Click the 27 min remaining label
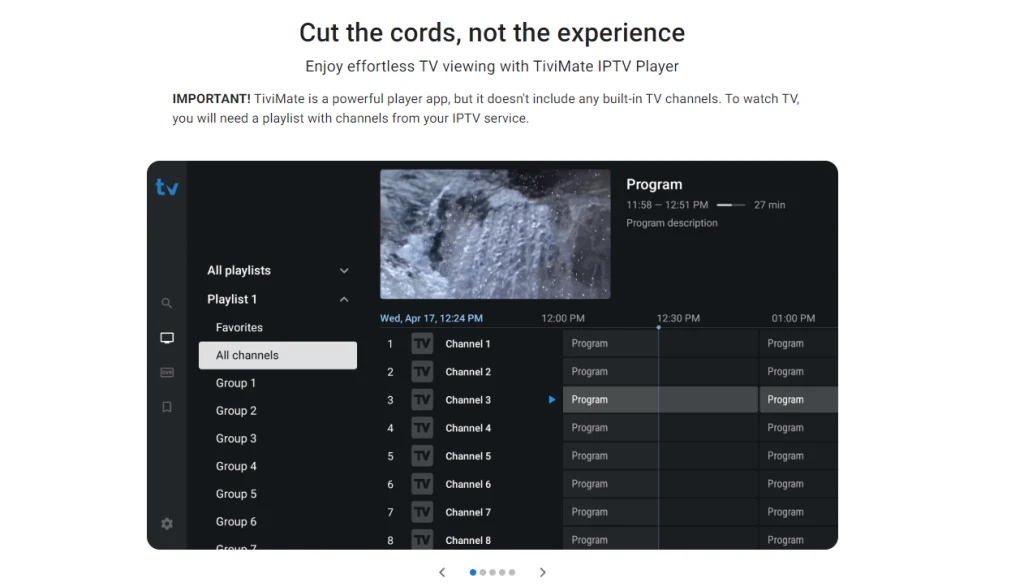 (769, 205)
